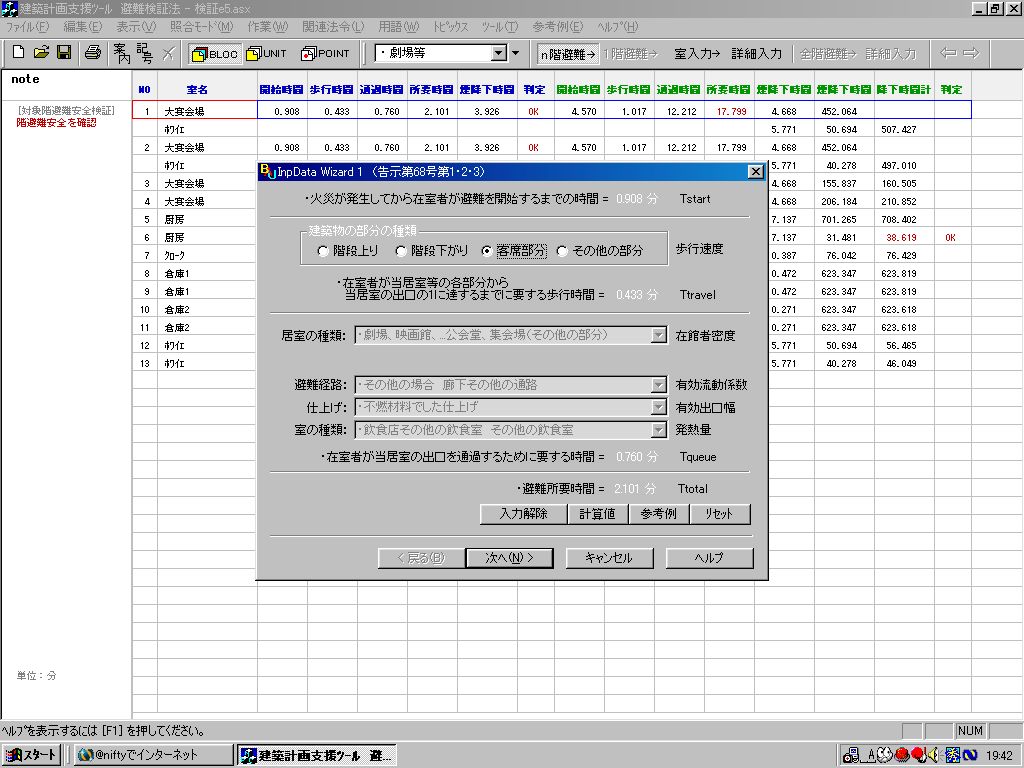Click the volume speaker tray icon
The height and width of the screenshot is (768, 1024).
[x=934, y=755]
